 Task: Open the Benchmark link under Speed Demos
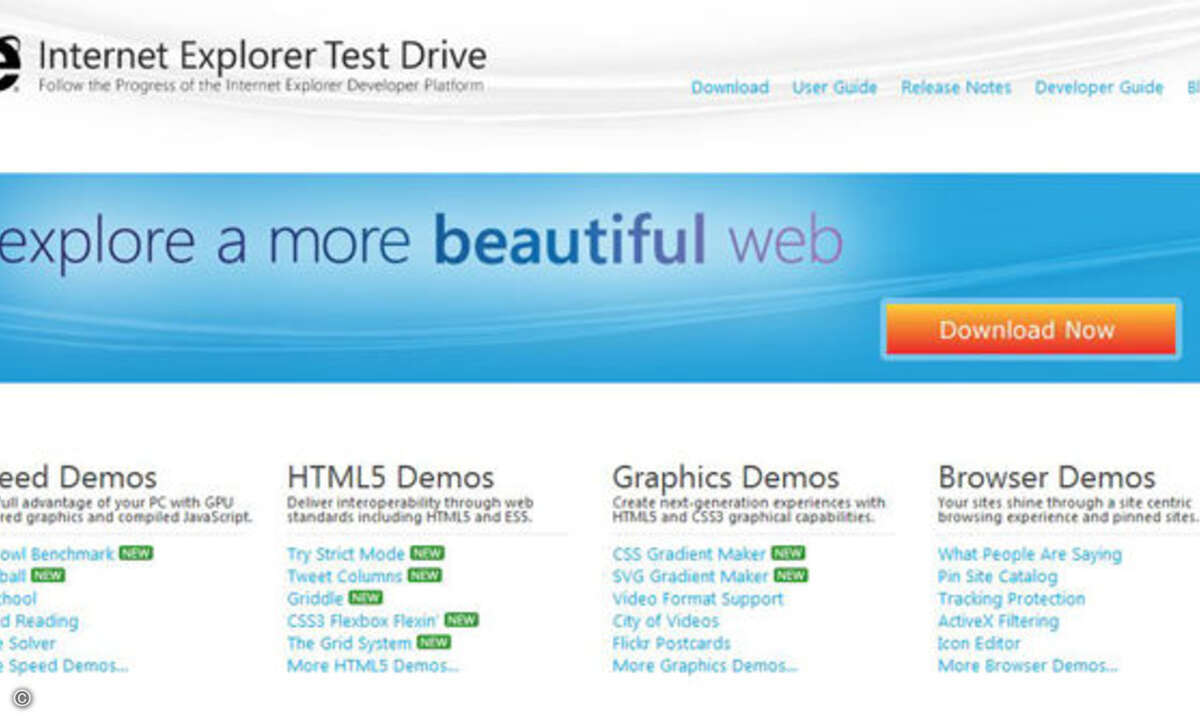[x=57, y=554]
